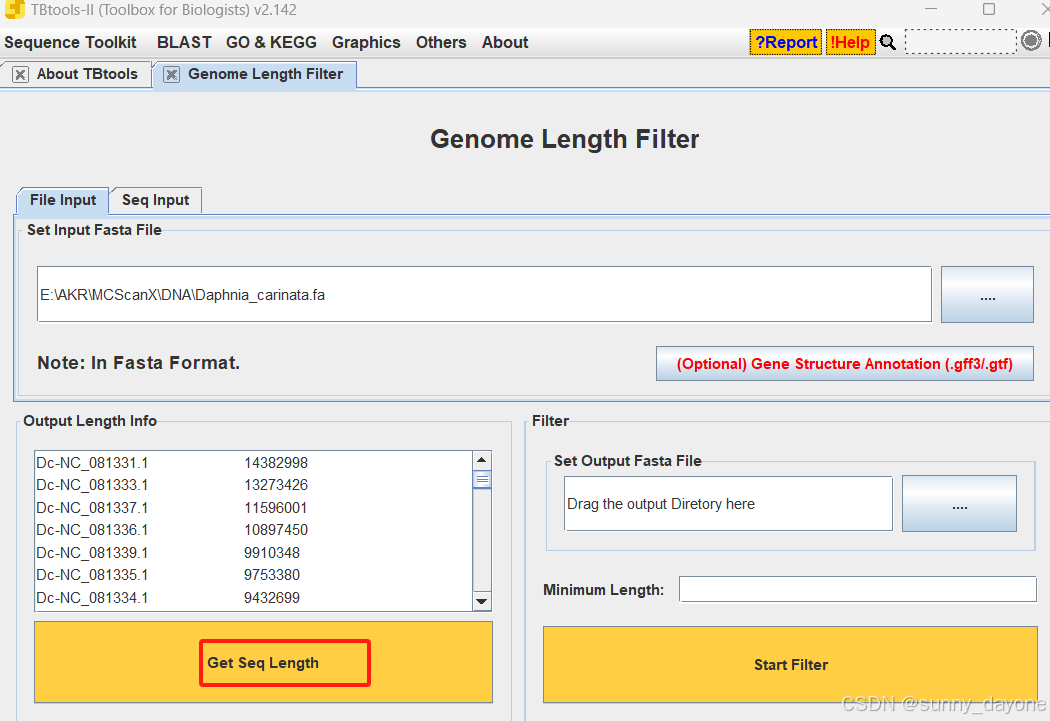
Task: Click the length list scrollbar thumb
Action: tap(481, 479)
